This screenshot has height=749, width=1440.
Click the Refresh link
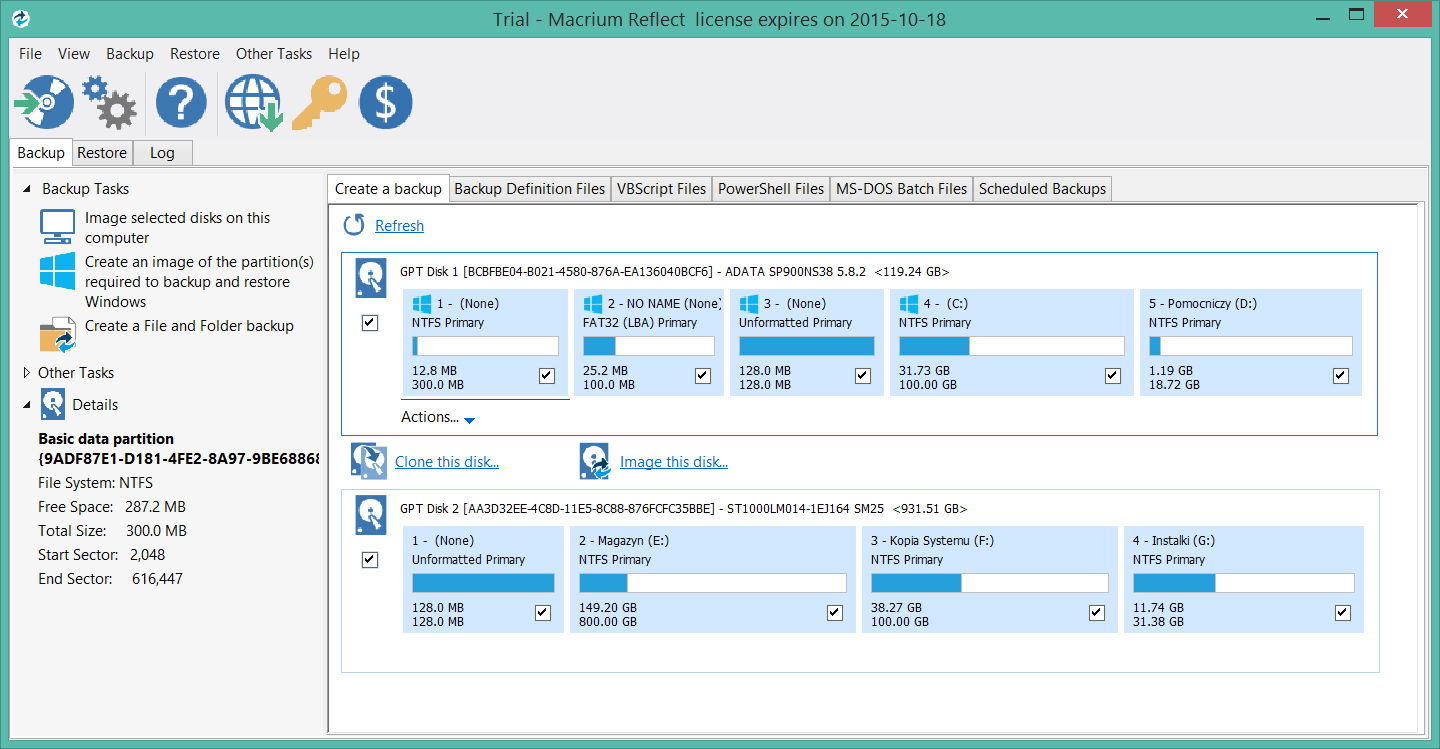(x=399, y=226)
